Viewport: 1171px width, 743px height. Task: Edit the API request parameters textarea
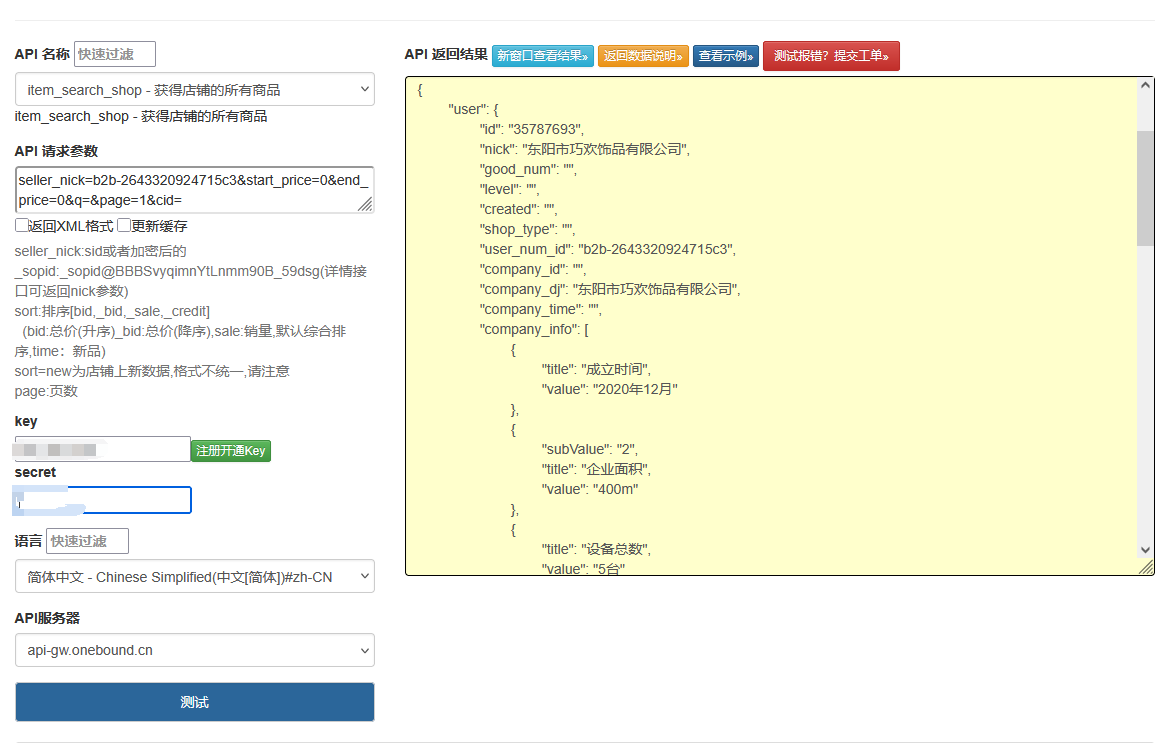point(194,190)
